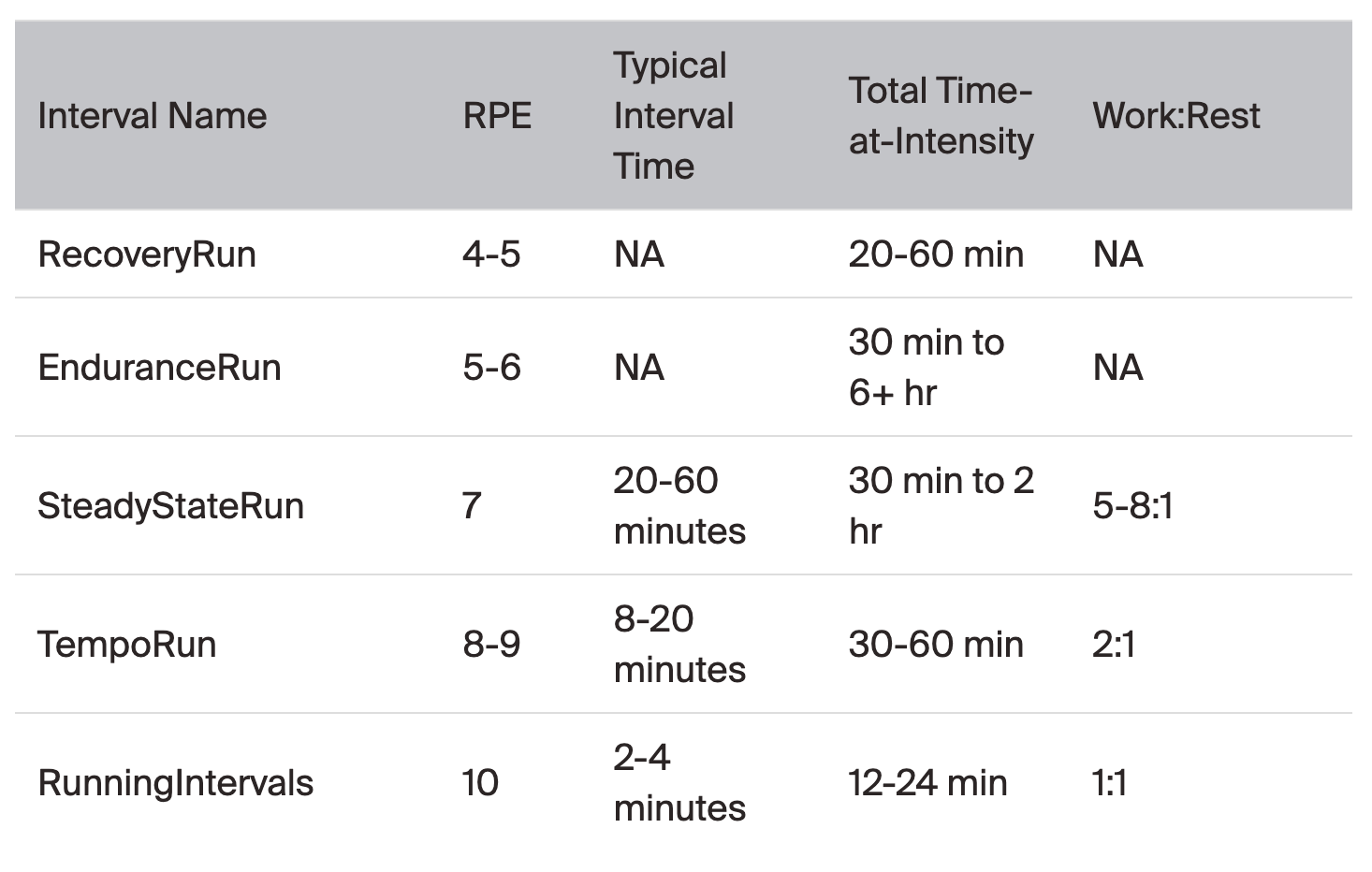Select the Work:Rest column header
The image size is (1372, 872).
[x=1175, y=116]
